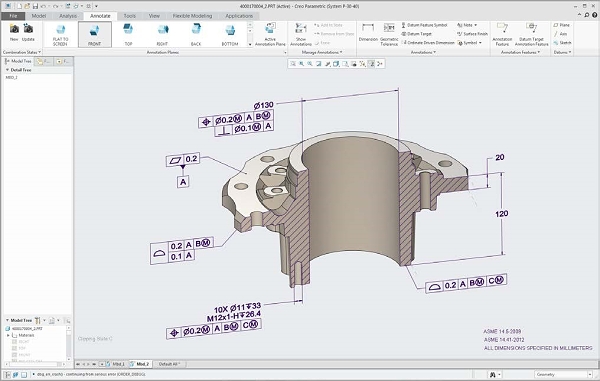600x381 pixels.
Task: Click the last icon in graphics toolbar
Action: [380, 64]
